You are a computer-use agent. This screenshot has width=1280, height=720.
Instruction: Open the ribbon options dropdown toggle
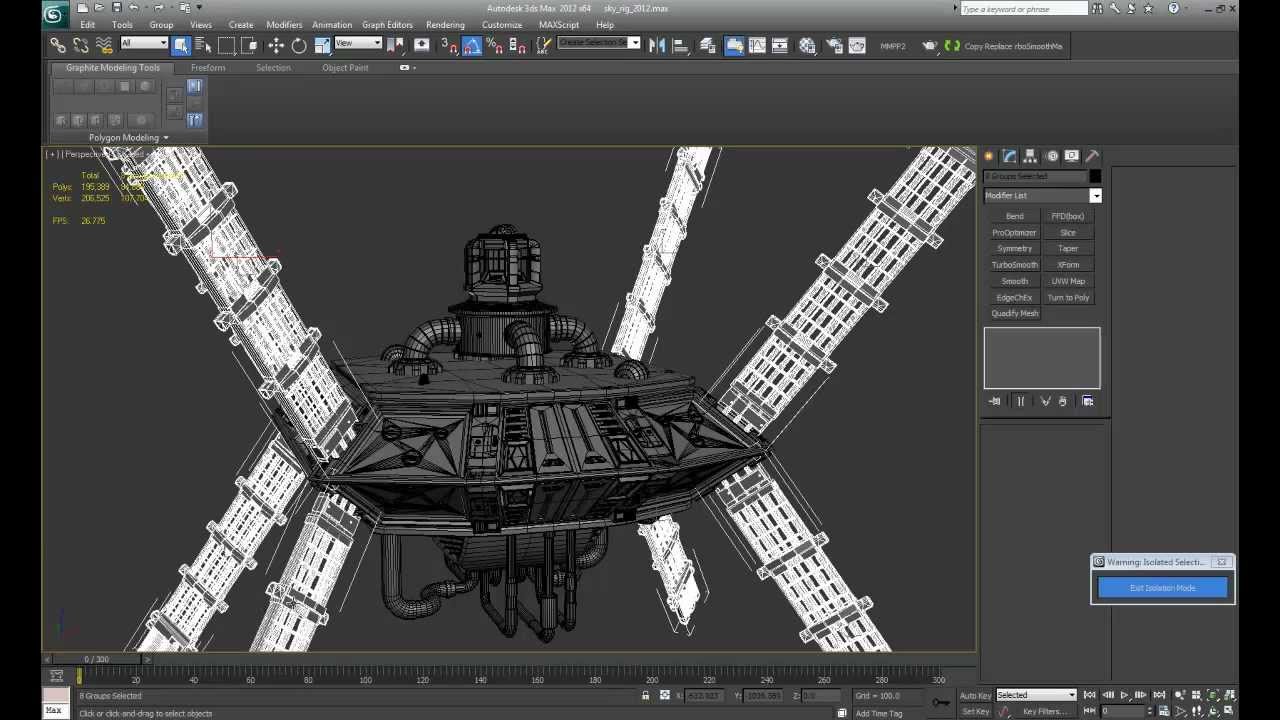[407, 68]
